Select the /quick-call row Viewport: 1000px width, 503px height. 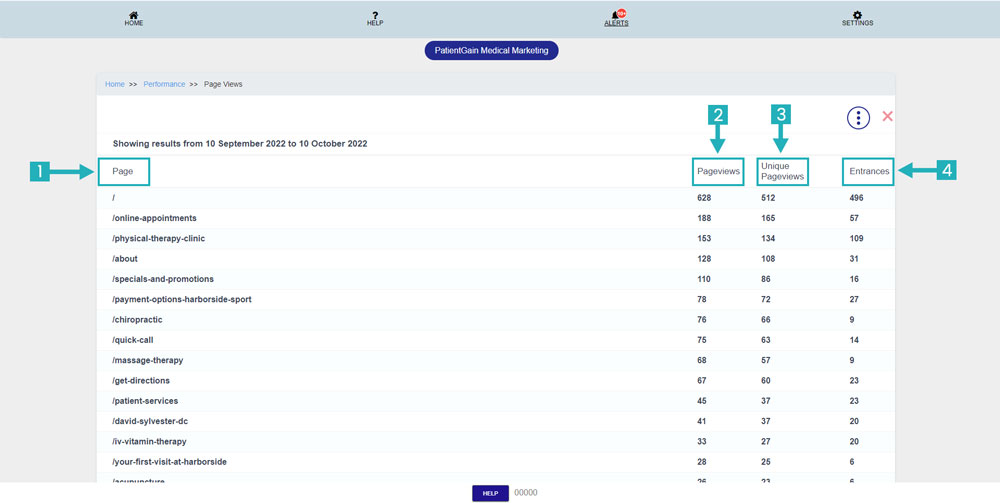(496, 340)
